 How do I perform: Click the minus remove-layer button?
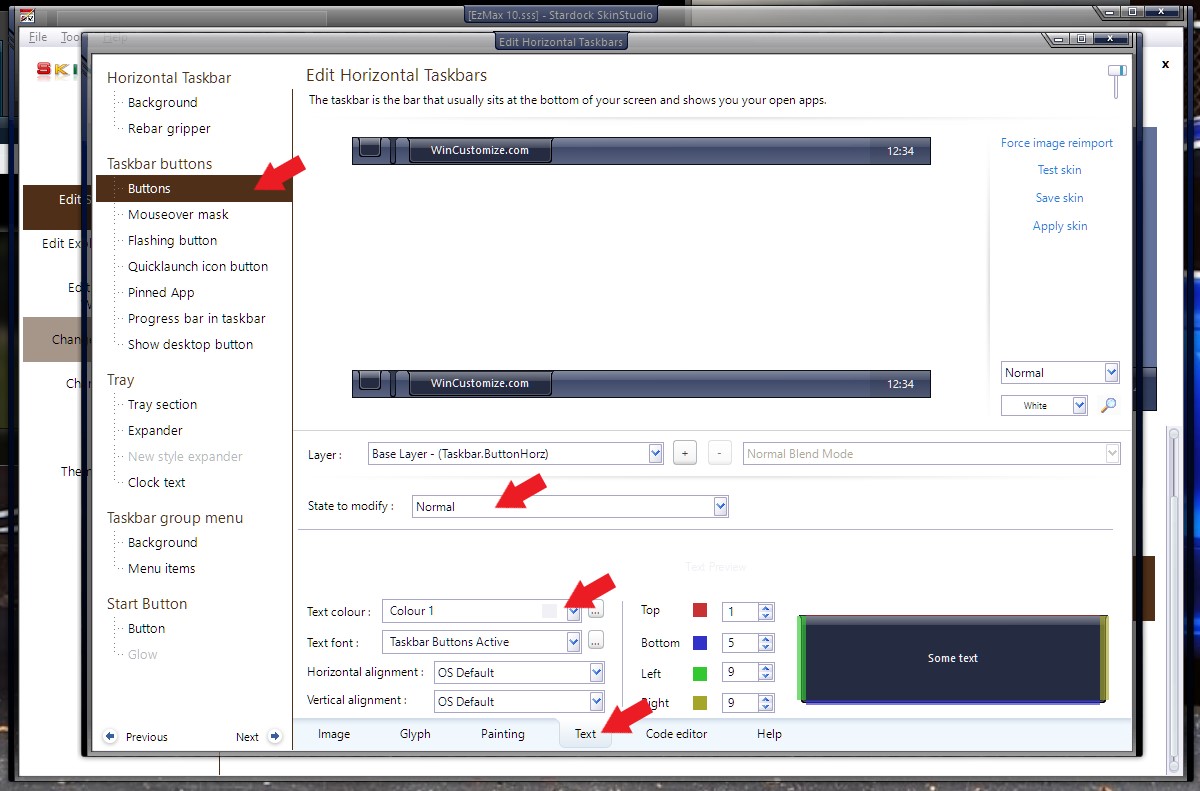point(720,453)
